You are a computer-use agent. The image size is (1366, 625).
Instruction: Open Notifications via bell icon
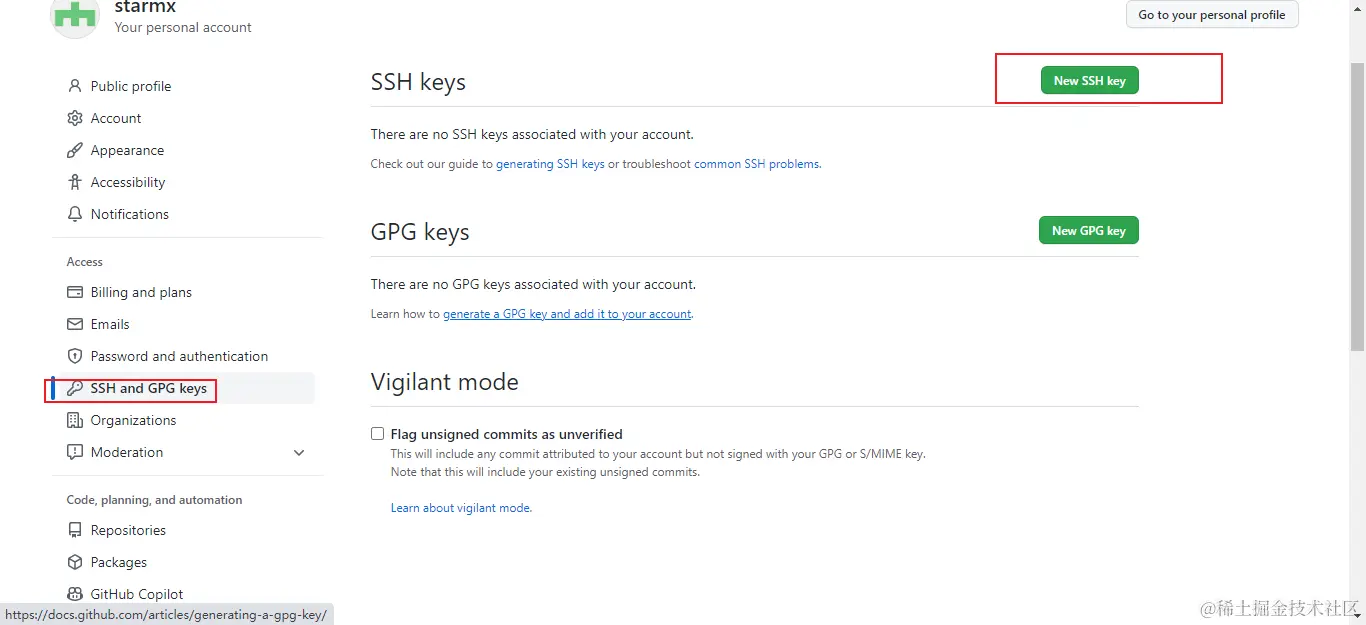tap(75, 214)
